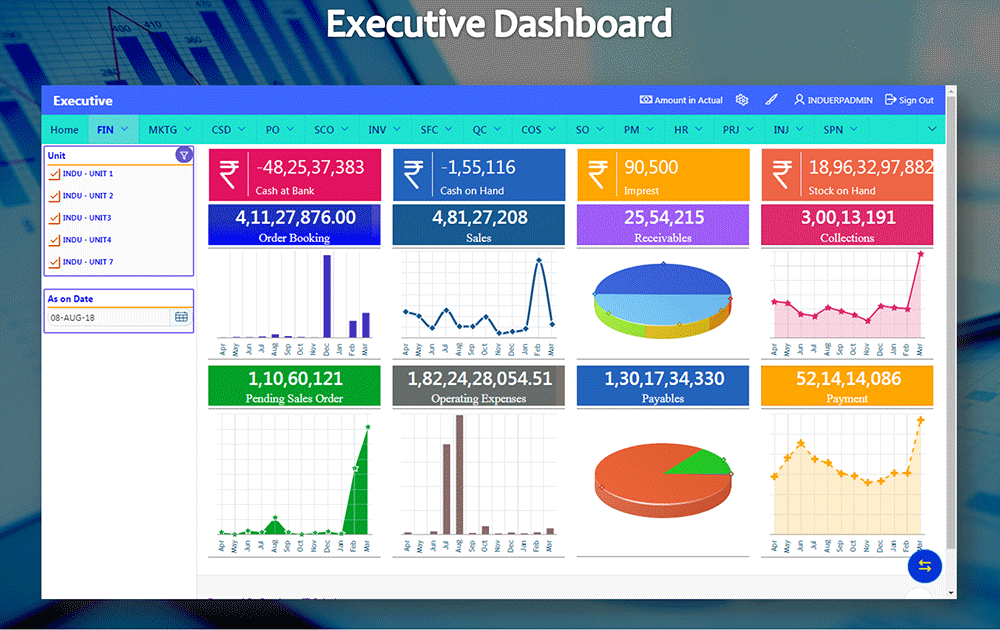Uncheck the INDU - UNIT 1 checkbox
The width and height of the screenshot is (1000, 630).
tap(54, 174)
